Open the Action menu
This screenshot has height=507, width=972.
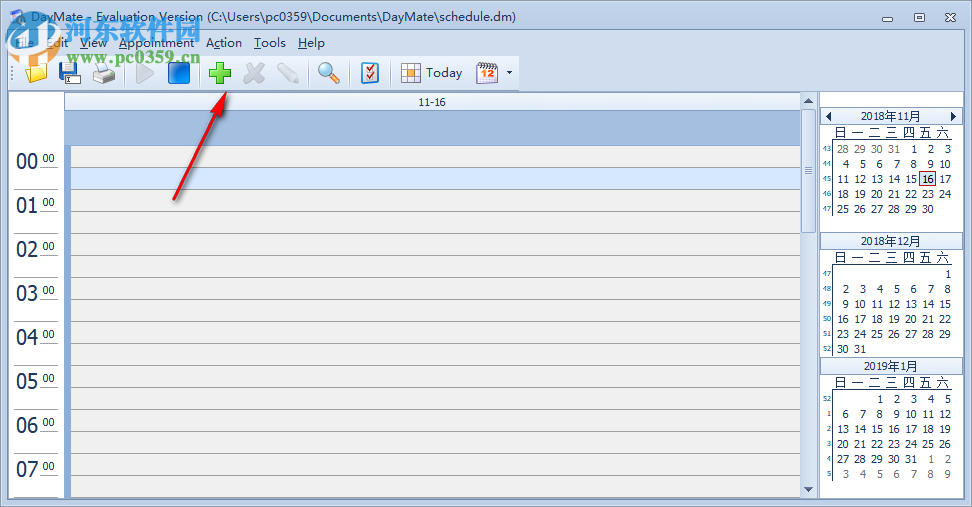coord(224,43)
